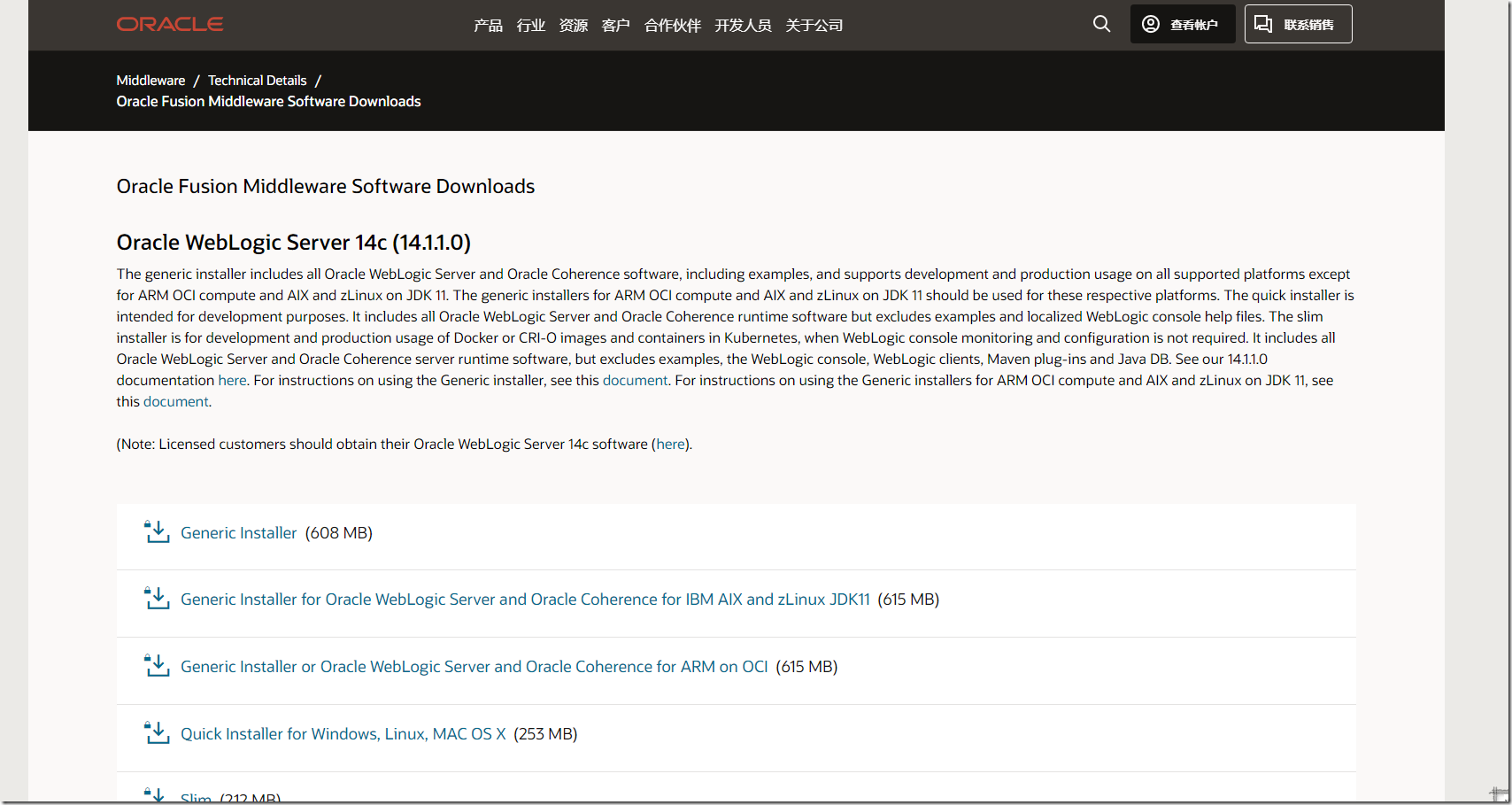Image resolution: width=1512 pixels, height=805 pixels.
Task: Open Generic Installer for IBM AIX and zLinux JDK11
Action: point(525,600)
